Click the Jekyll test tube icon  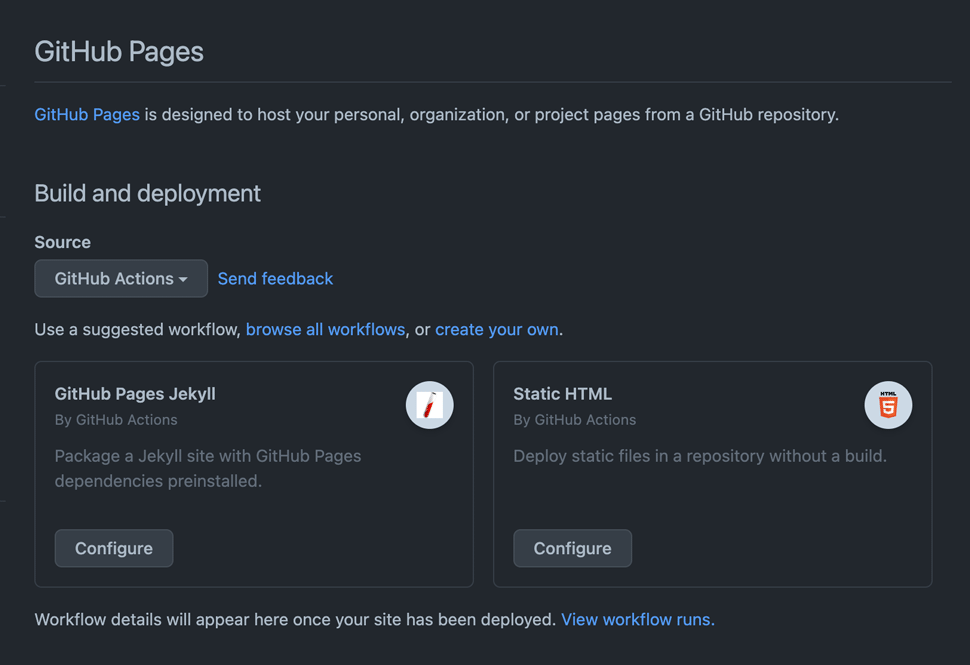(x=429, y=405)
